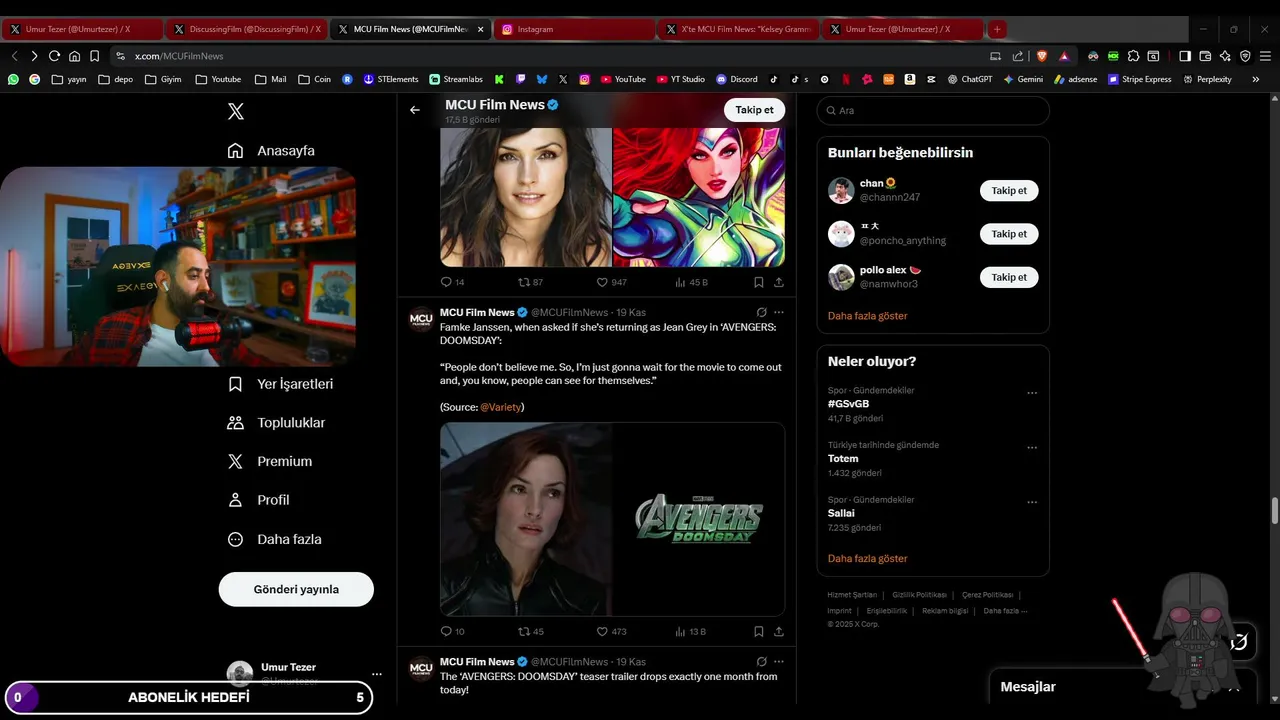Screen dimensions: 1280x720
Task: Open Profil page
Action: click(x=259, y=500)
